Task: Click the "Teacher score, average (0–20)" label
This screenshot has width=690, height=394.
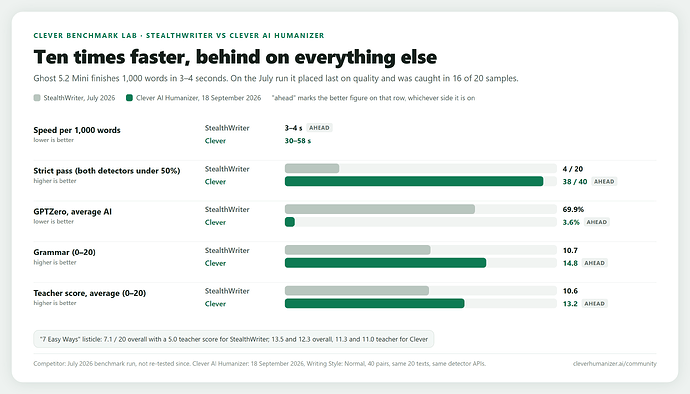Action: (x=90, y=293)
